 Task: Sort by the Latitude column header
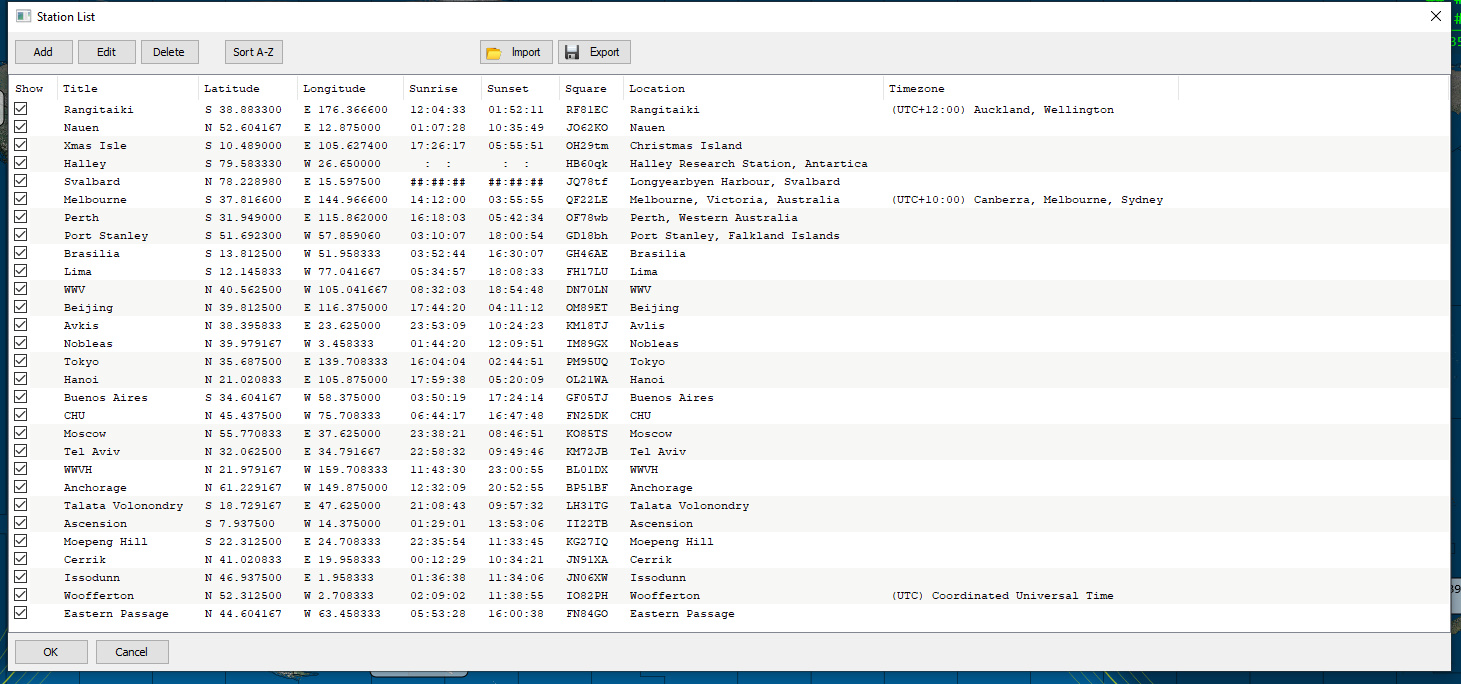coord(247,88)
